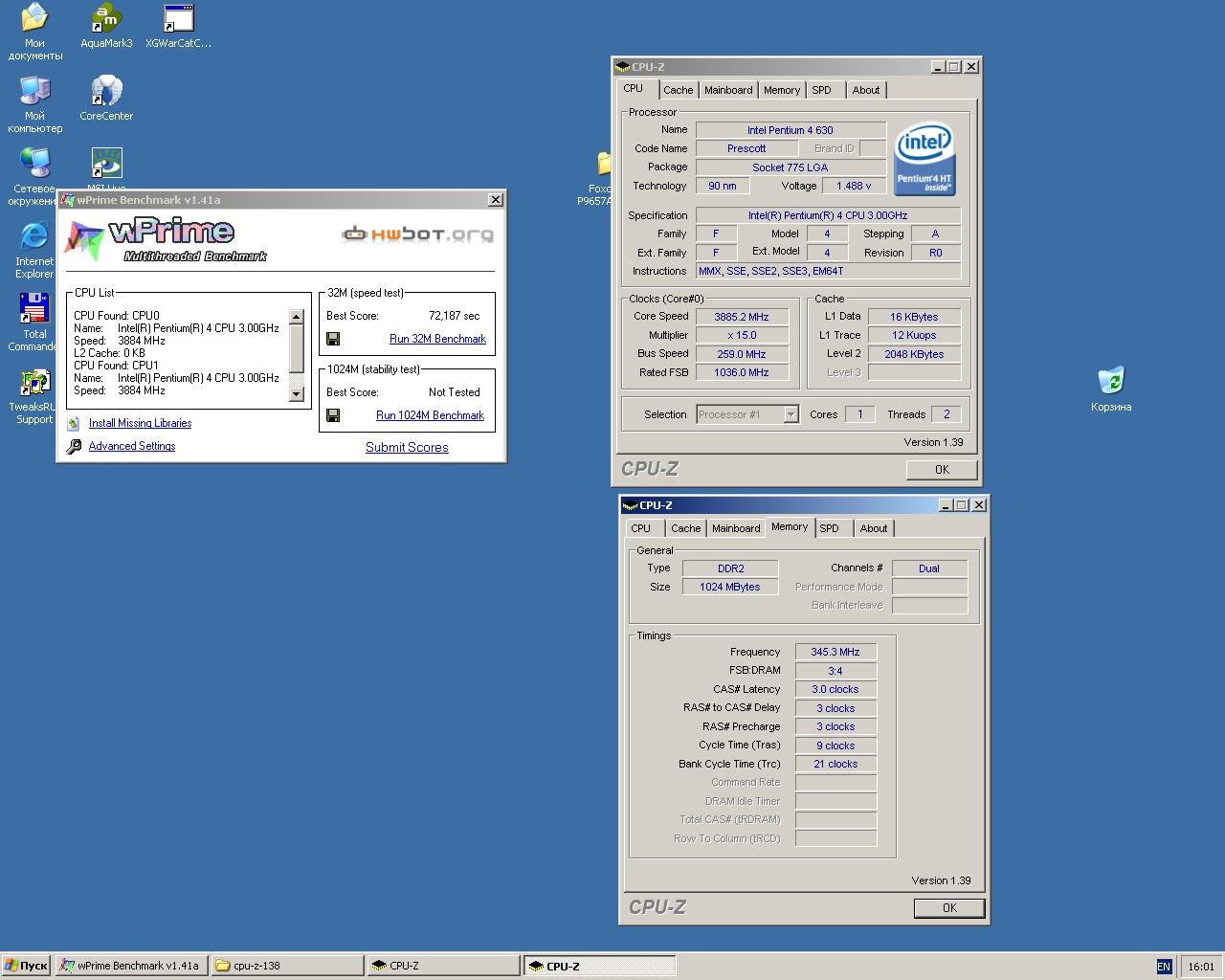Click the FSB:DRAM value 3:4
Viewport: 1225px width, 980px height.
[835, 671]
